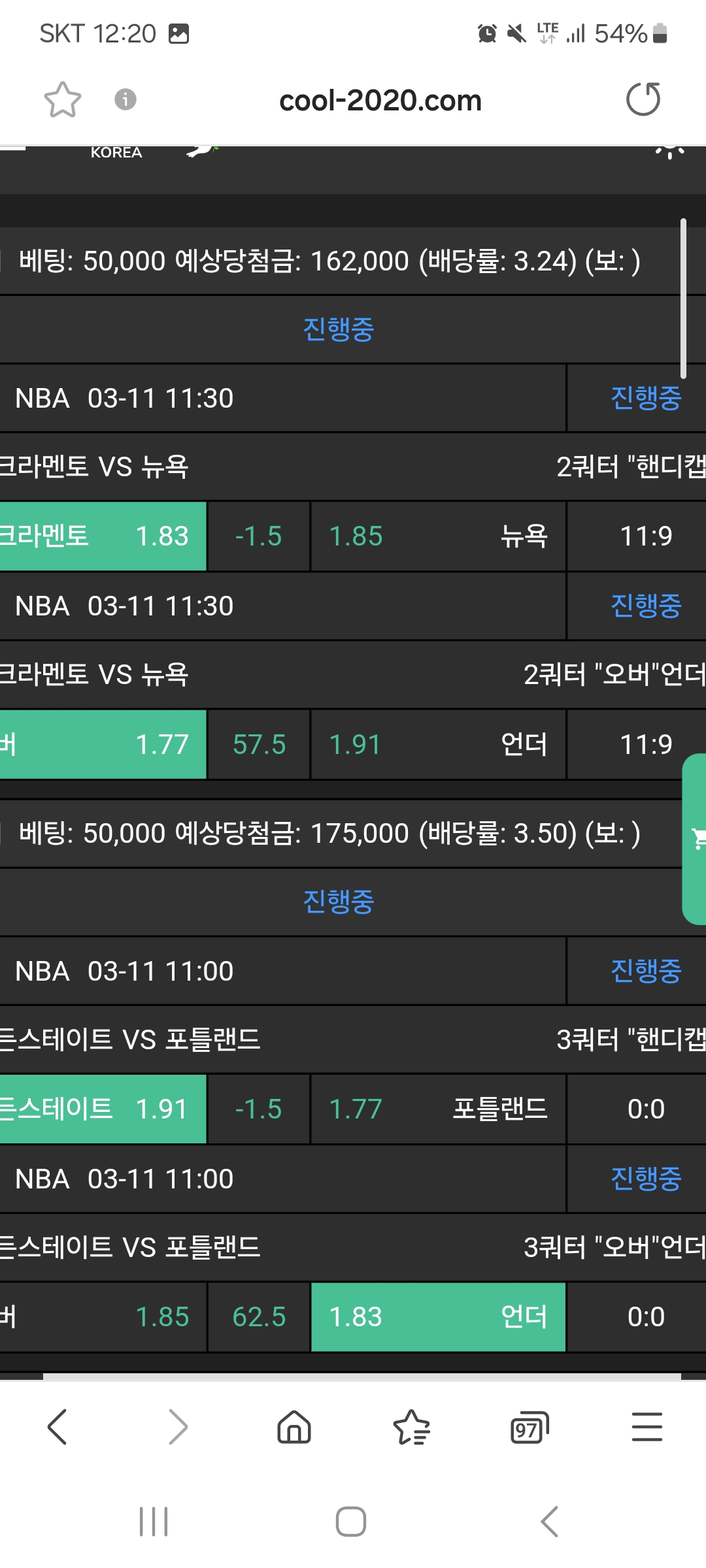Click the vertical scrollbar on the right
Image resolution: width=706 pixels, height=1568 pixels.
click(683, 299)
